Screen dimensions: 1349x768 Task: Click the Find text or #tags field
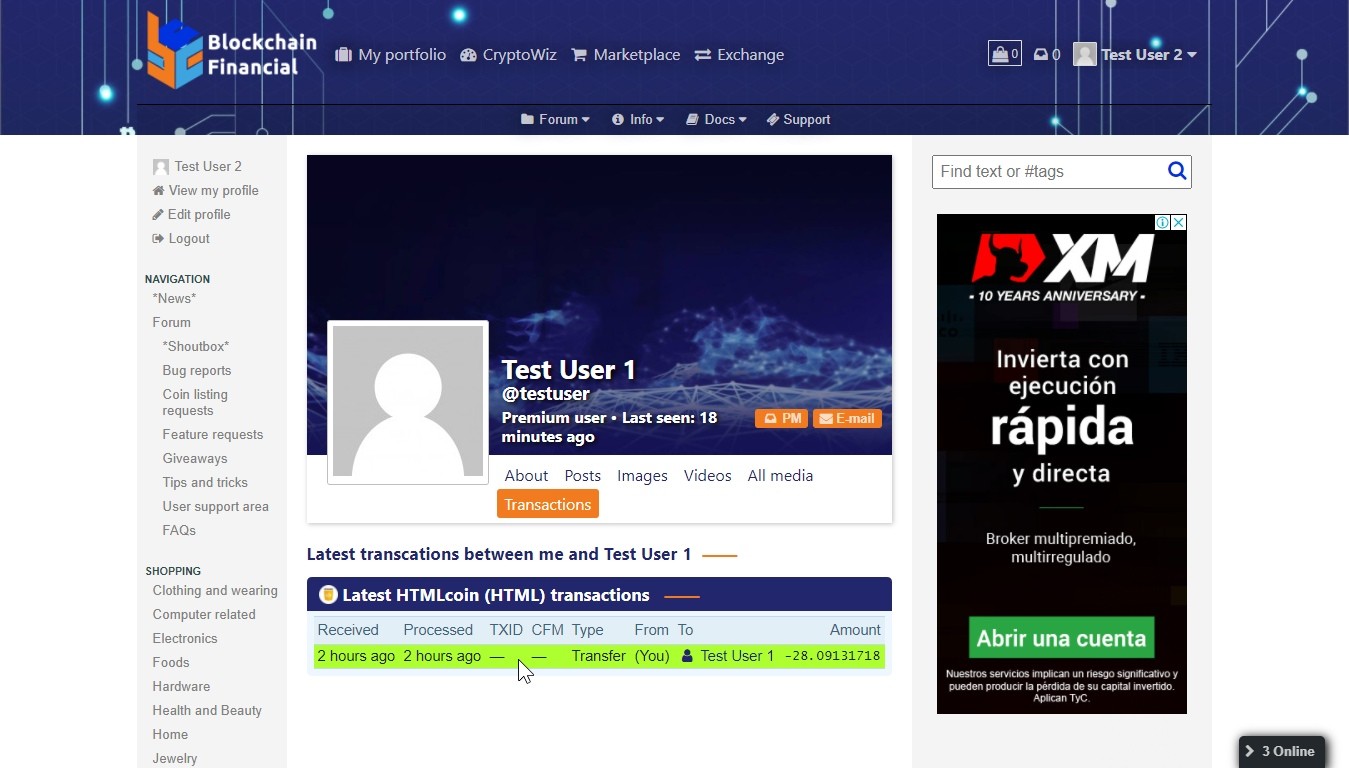click(1048, 171)
